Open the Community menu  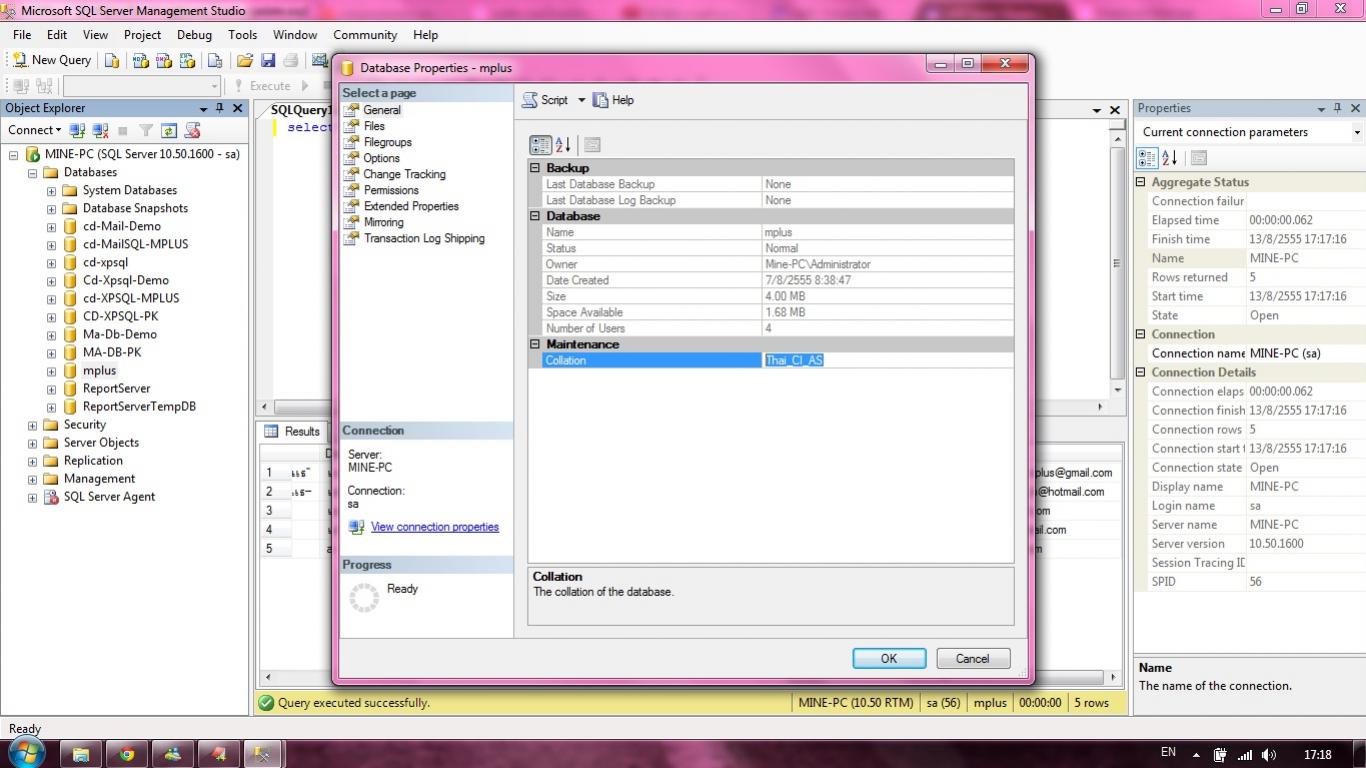pyautogui.click(x=365, y=34)
